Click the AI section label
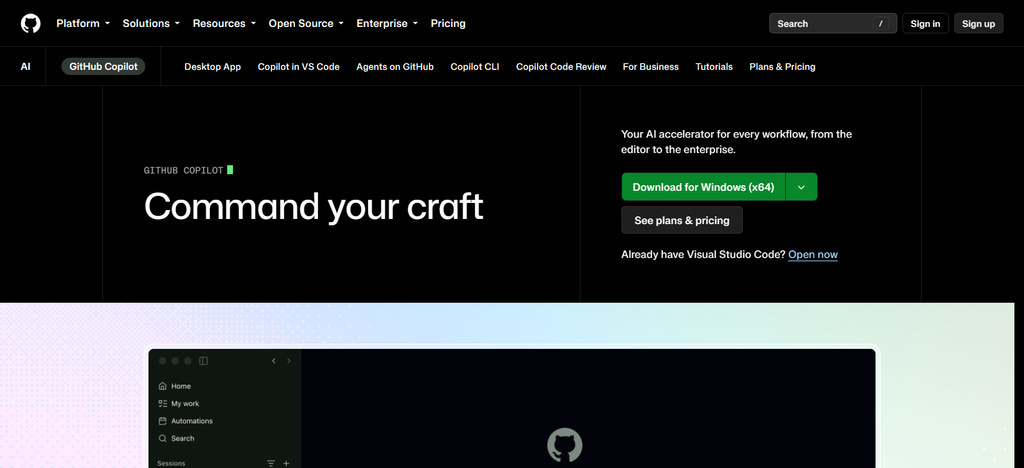The image size is (1024, 468). 25,67
